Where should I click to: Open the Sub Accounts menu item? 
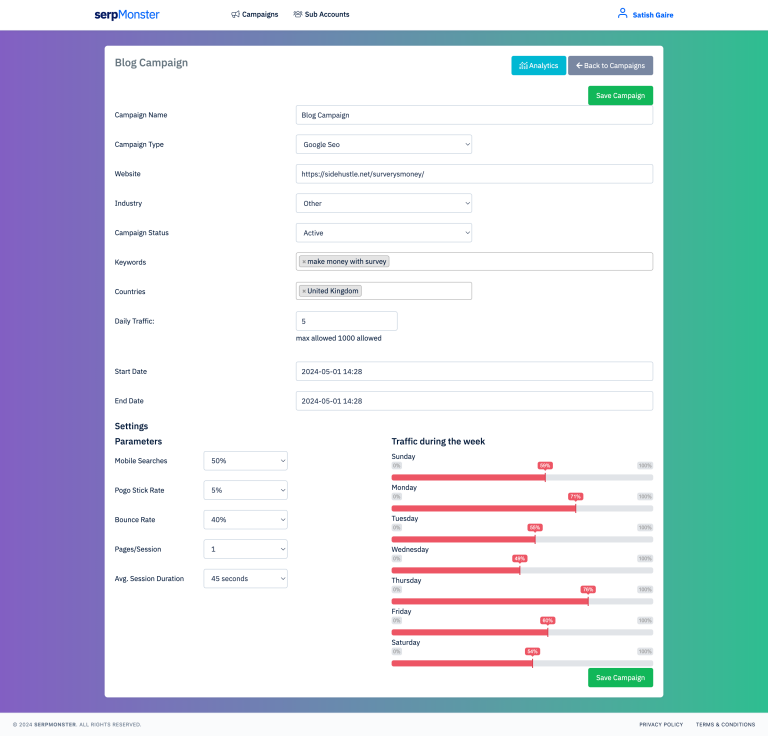pyautogui.click(x=321, y=15)
